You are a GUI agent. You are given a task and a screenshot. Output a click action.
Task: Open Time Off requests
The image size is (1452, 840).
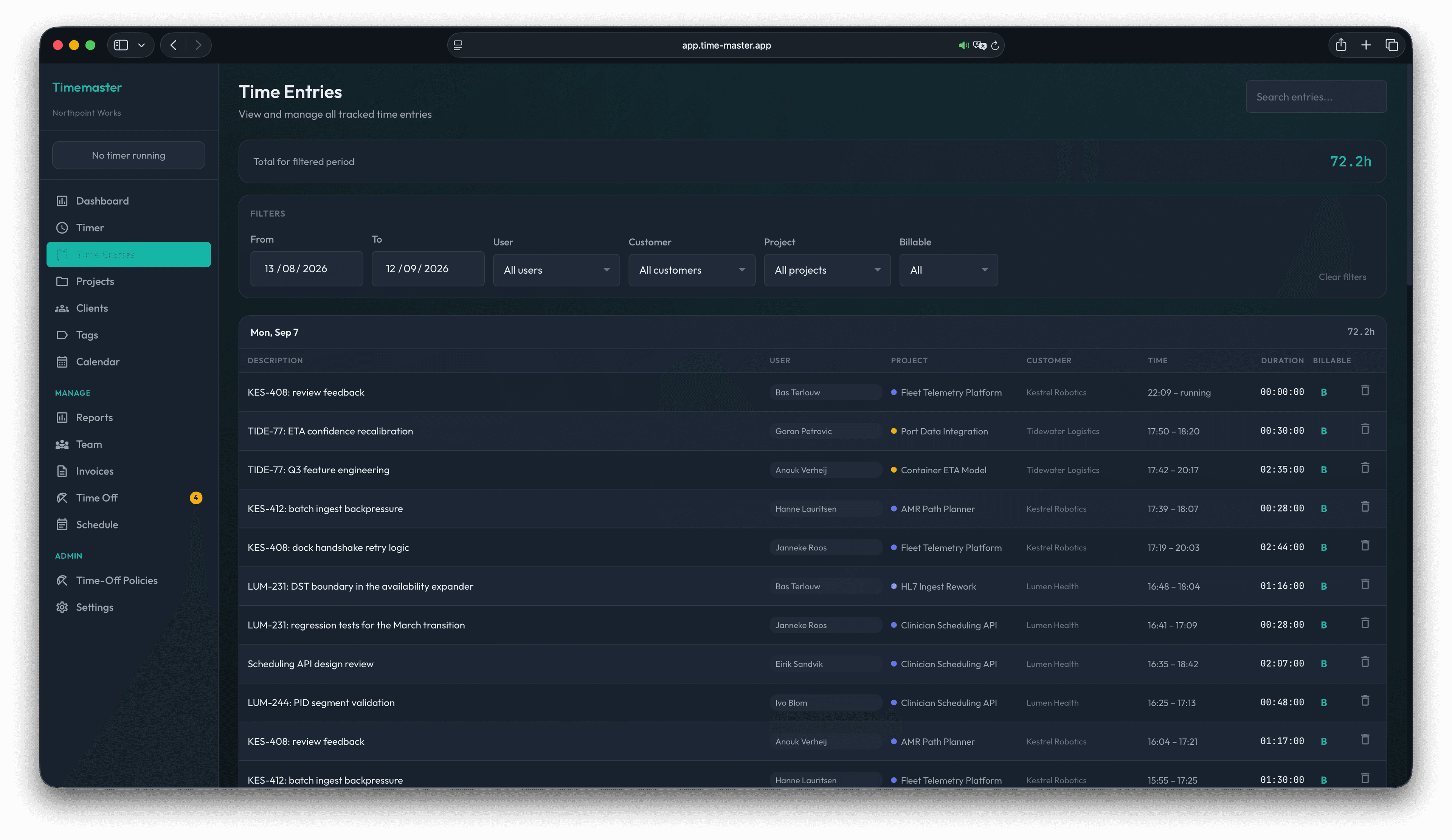pos(129,498)
